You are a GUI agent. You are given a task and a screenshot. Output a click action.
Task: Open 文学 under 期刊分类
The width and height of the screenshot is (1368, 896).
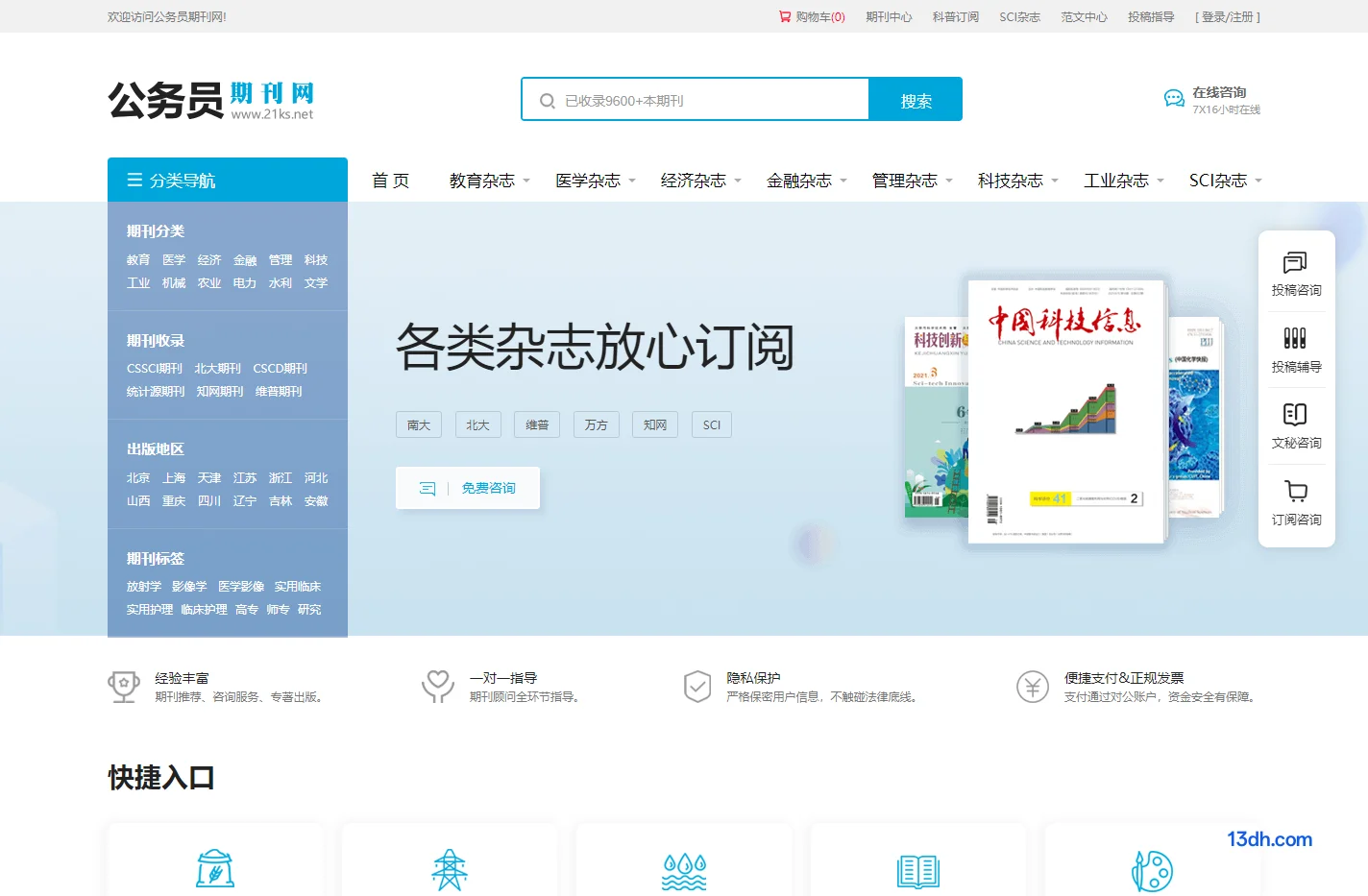tap(316, 283)
